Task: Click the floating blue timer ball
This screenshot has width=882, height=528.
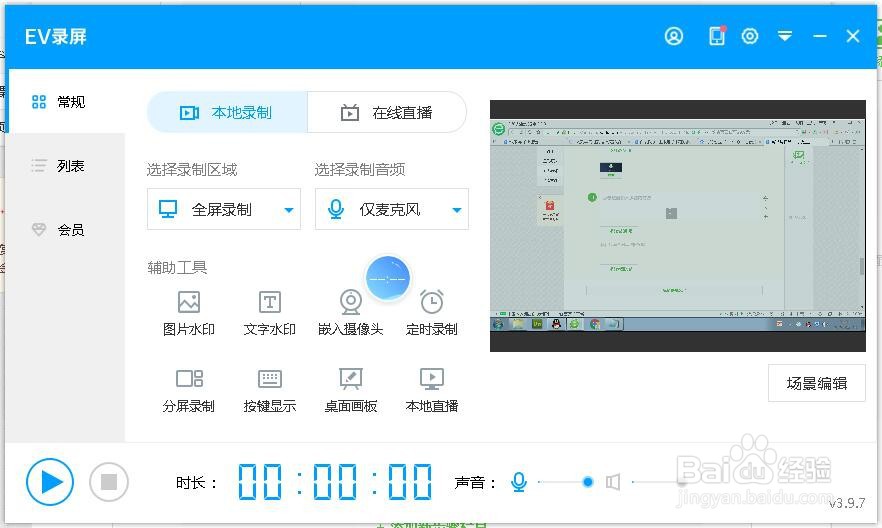Action: pyautogui.click(x=388, y=278)
